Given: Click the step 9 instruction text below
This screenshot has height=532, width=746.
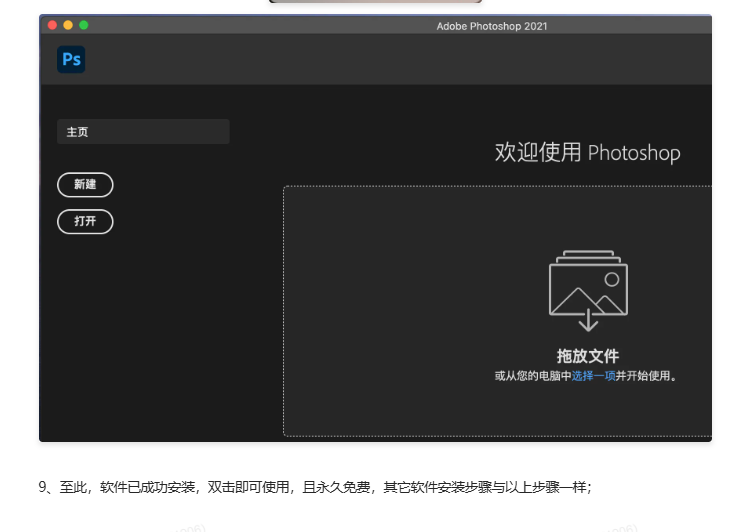Looking at the screenshot, I should (x=315, y=487).
